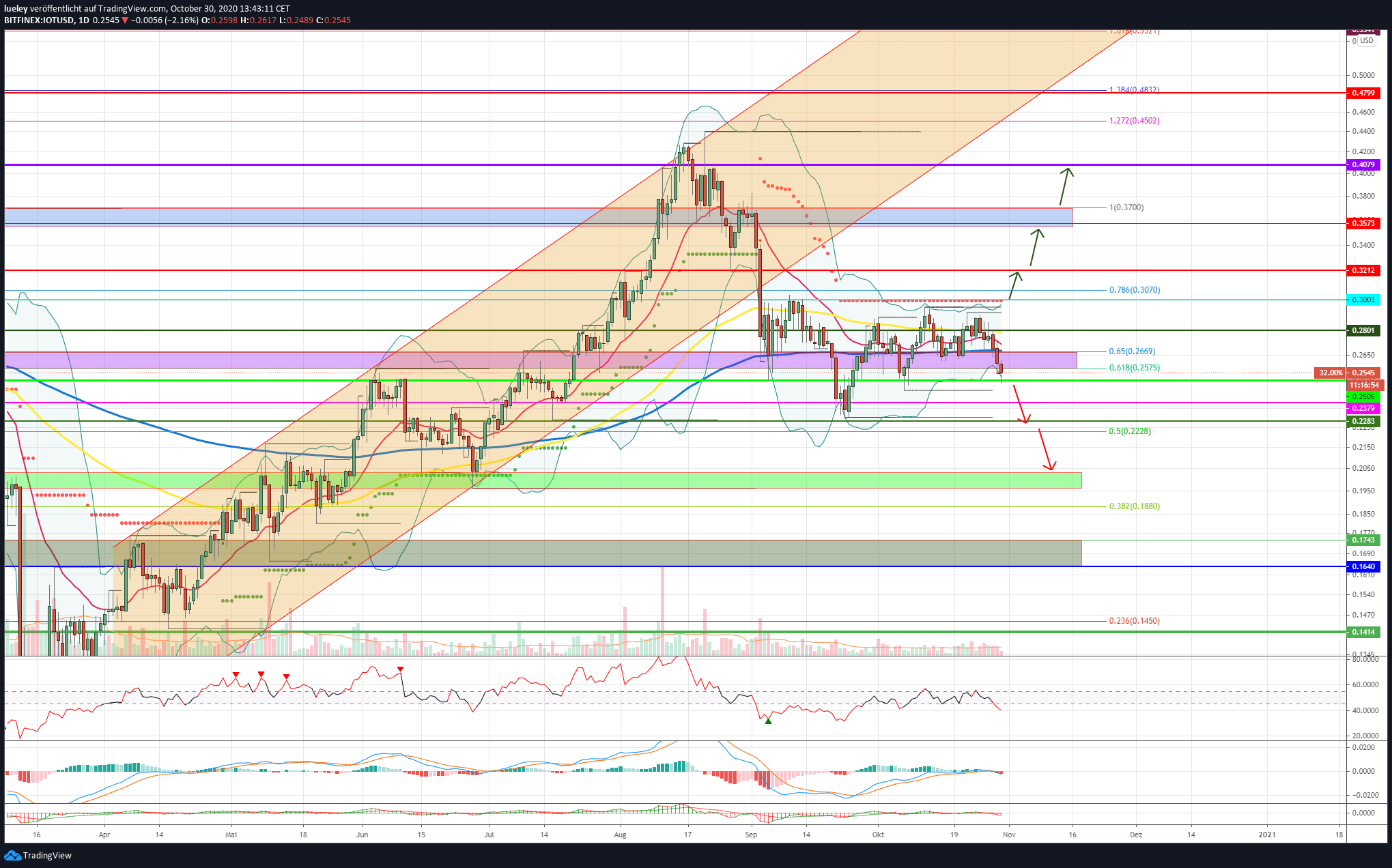Click the Jul label on time axis
This screenshot has width=1392, height=868.
coord(489,835)
